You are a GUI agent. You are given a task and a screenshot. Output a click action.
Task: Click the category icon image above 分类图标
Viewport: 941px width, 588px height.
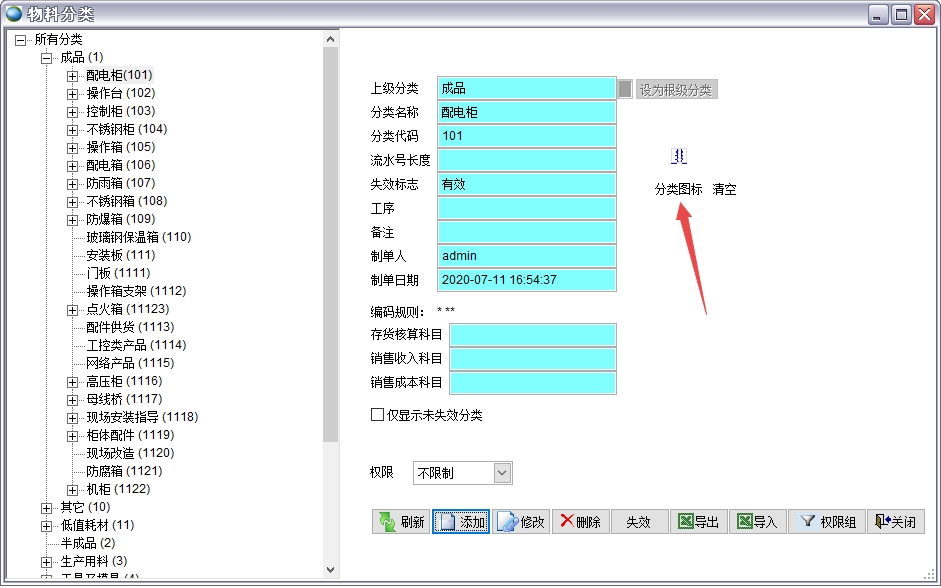coord(679,156)
